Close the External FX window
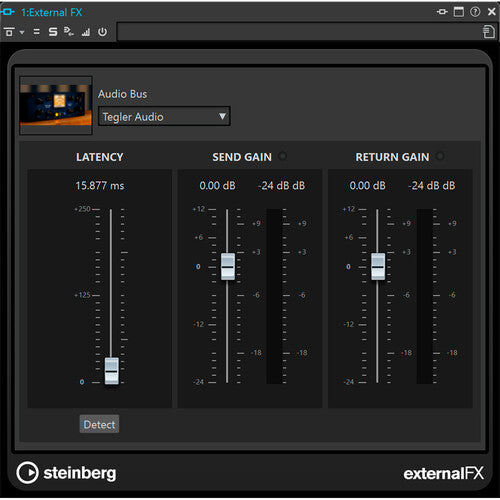This screenshot has width=500, height=500. point(492,12)
